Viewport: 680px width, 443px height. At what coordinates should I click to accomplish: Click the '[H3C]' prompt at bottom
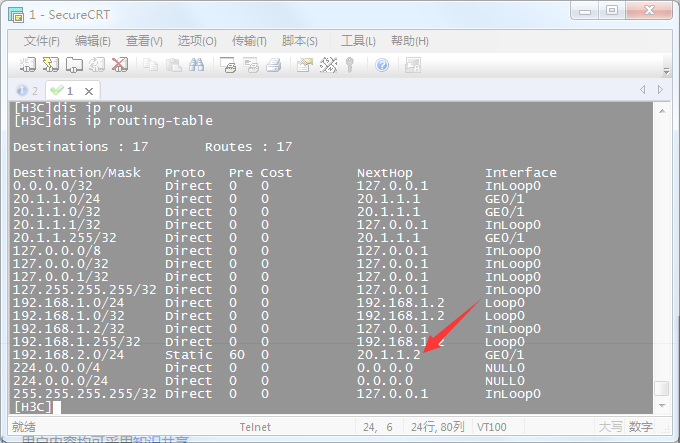[33, 407]
